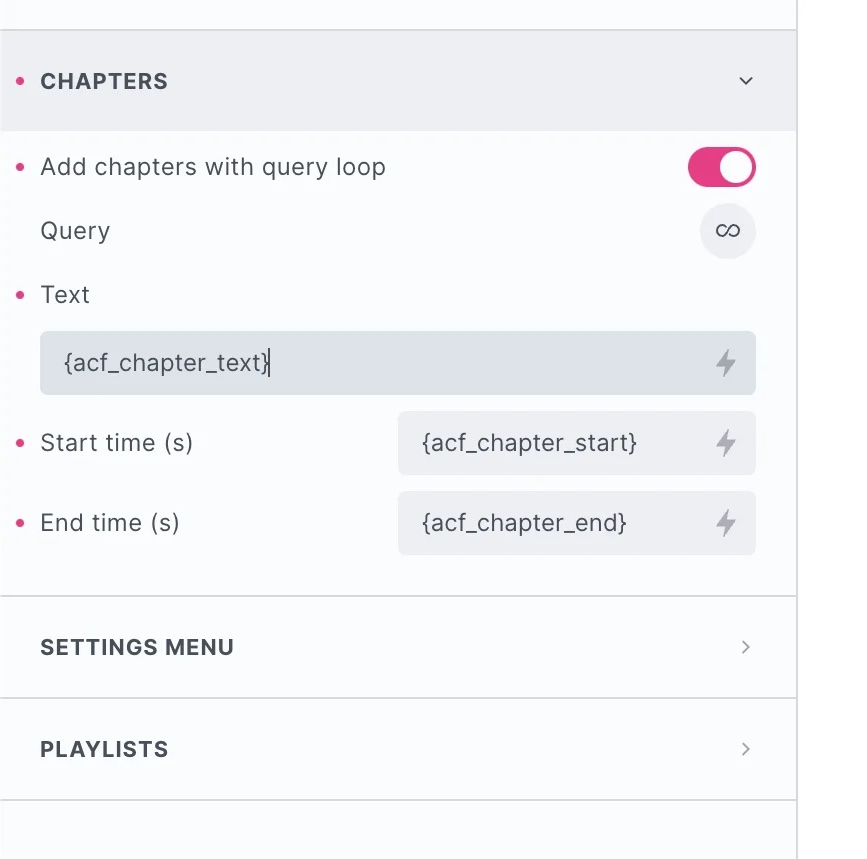Screen dimensions: 867x859
Task: Click the 'Start time (s)' label
Action: pos(116,443)
